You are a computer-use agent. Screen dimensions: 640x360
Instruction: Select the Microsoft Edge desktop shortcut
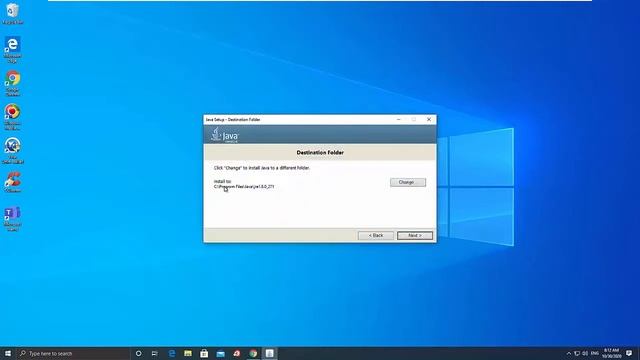pyautogui.click(x=12, y=49)
